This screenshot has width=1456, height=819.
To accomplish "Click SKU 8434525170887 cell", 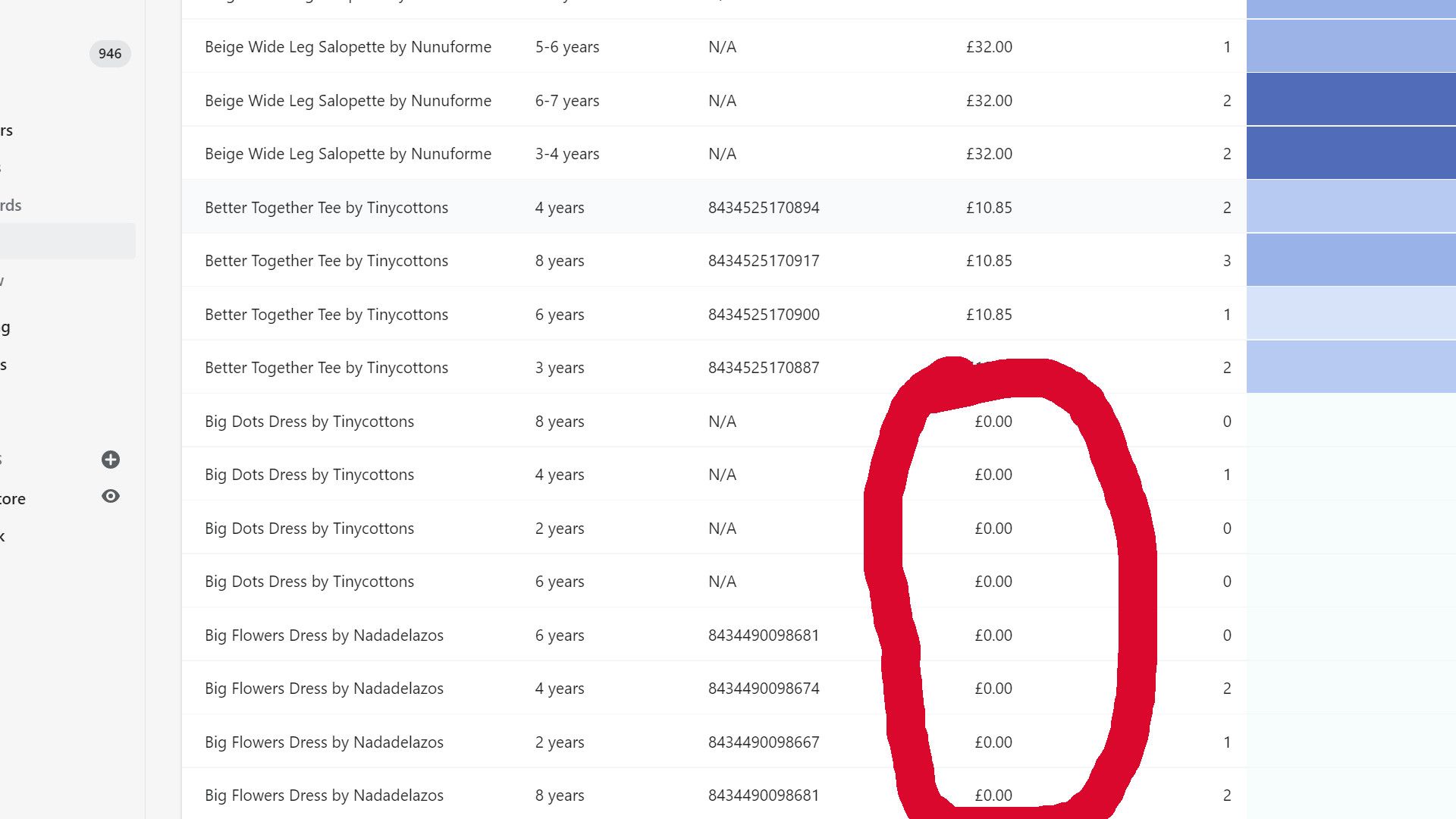I will [764, 367].
